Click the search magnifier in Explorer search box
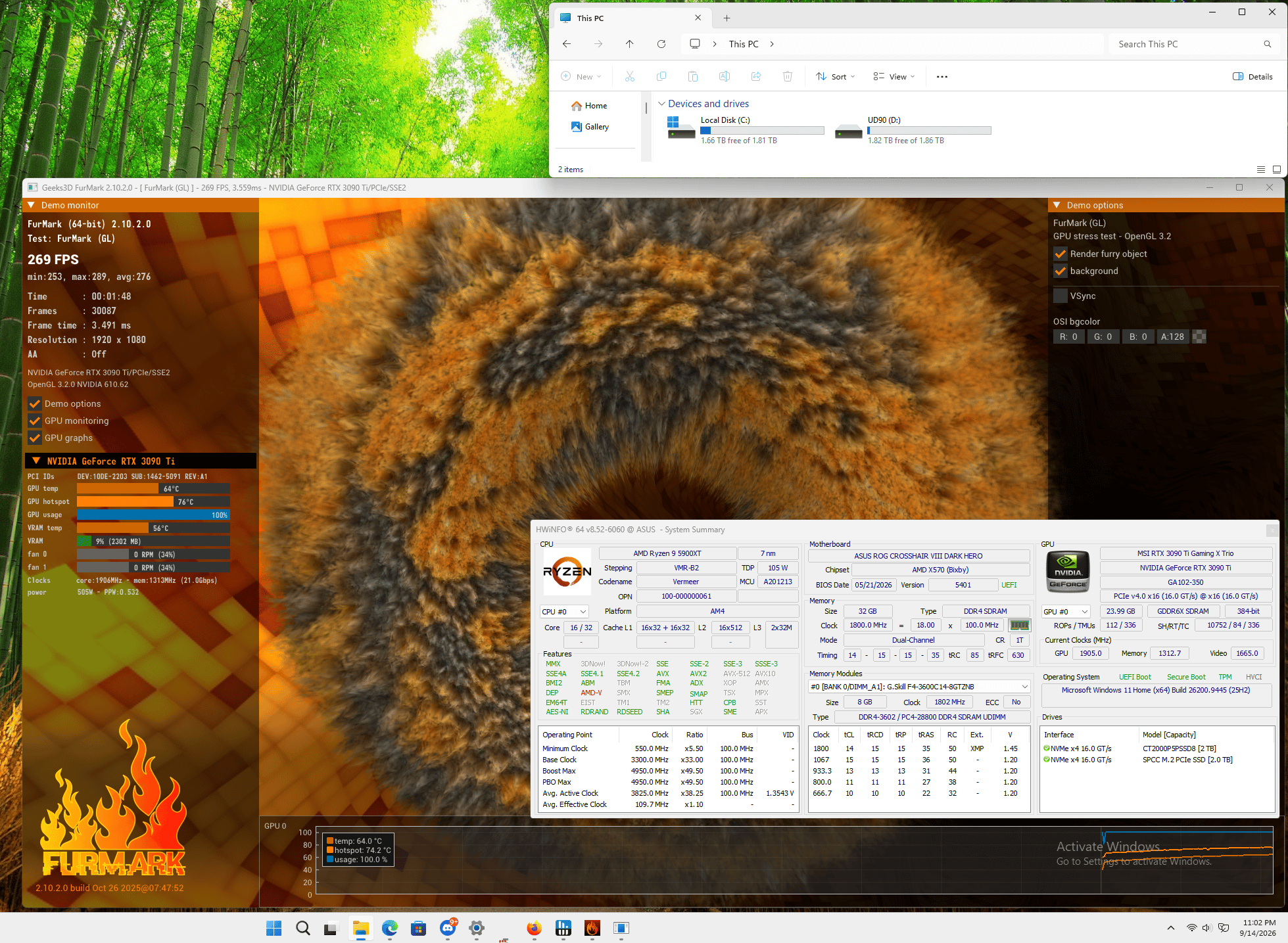This screenshot has height=943, width=1288. [x=1267, y=44]
